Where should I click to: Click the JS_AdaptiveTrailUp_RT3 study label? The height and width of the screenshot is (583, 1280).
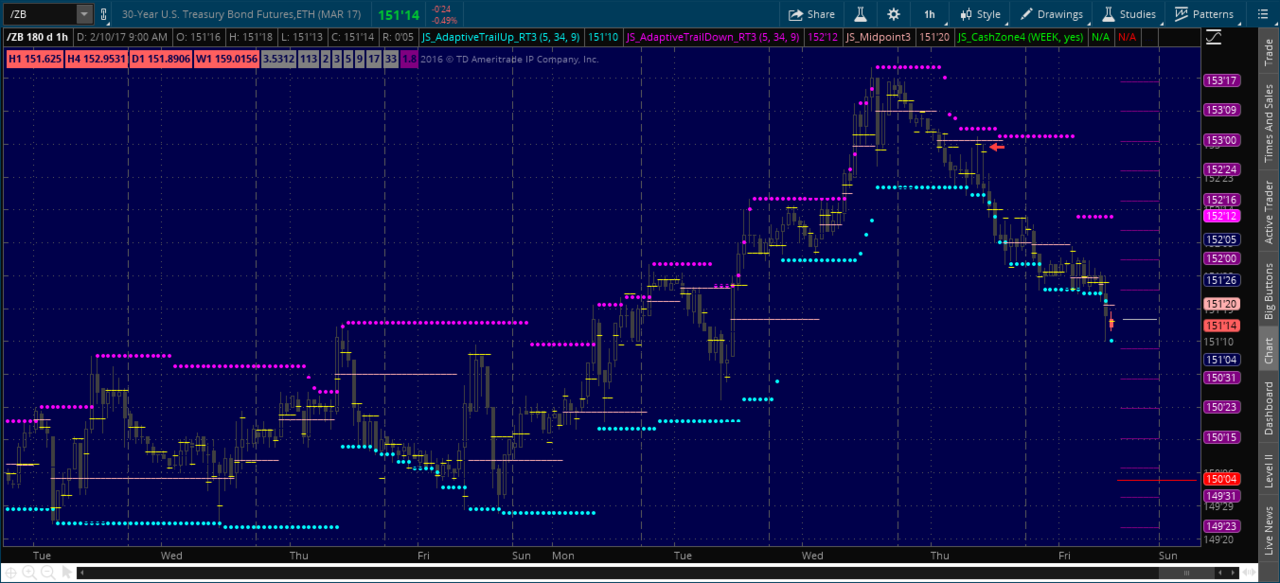tap(502, 37)
